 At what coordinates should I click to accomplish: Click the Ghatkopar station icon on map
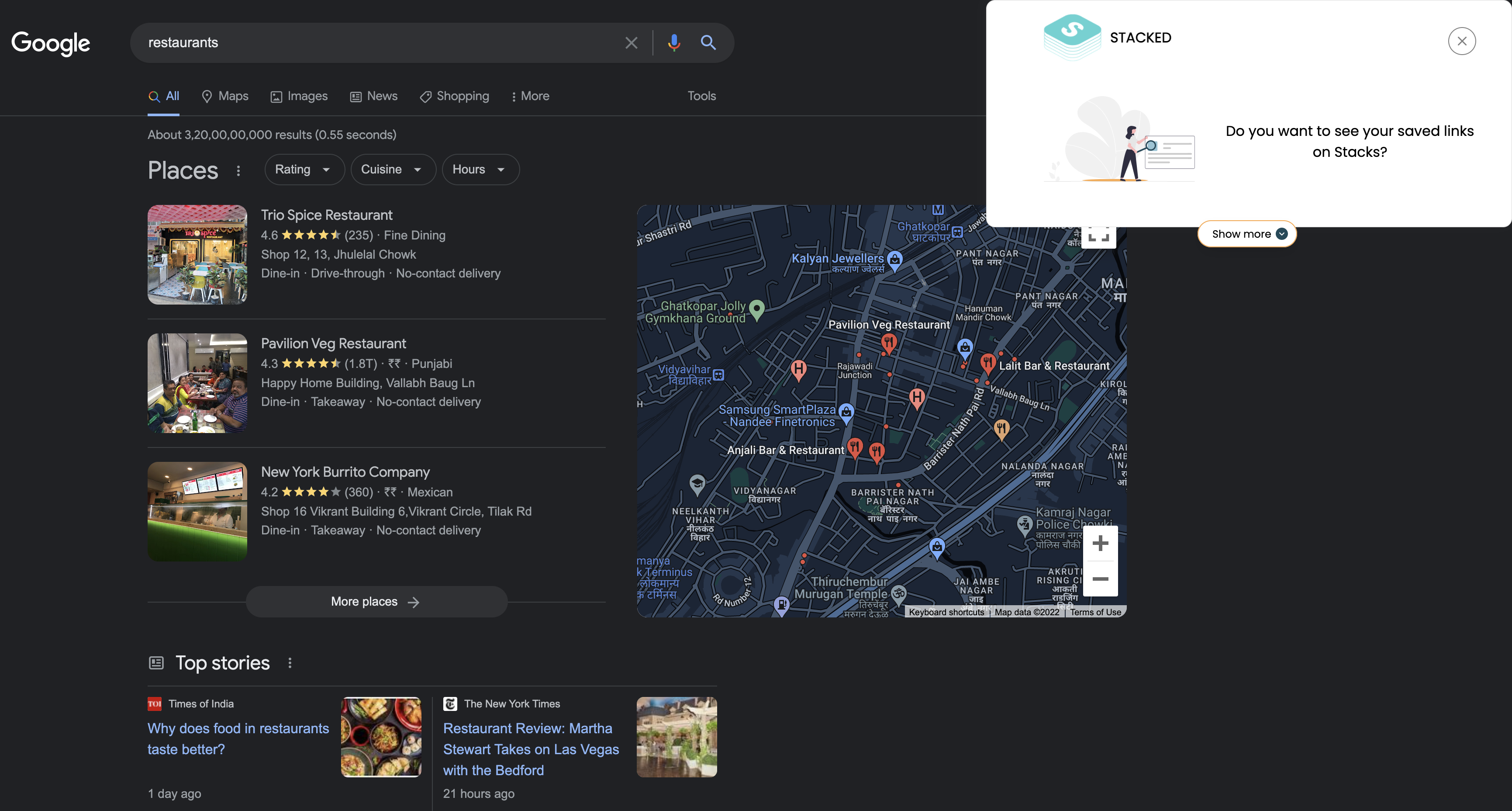click(x=957, y=232)
